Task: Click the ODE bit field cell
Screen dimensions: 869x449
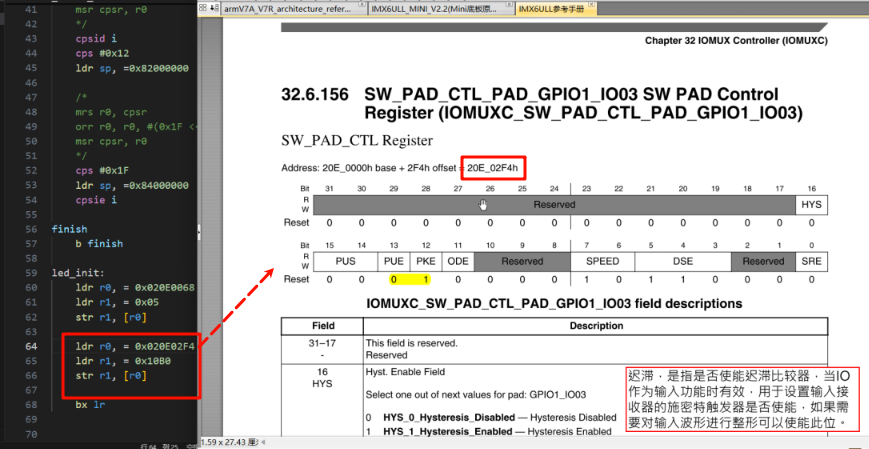Action: click(458, 261)
